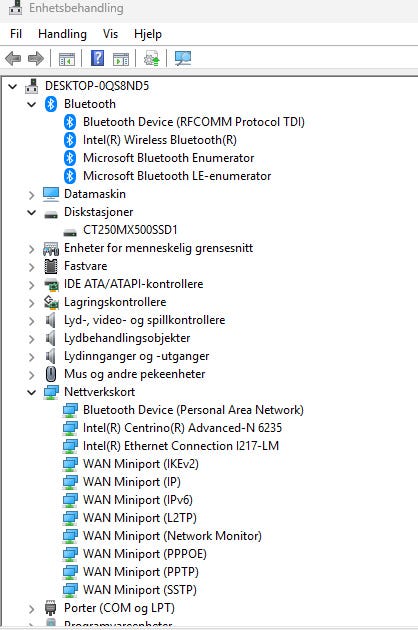418x630 pixels.
Task: Open the Handling menu
Action: [62, 34]
